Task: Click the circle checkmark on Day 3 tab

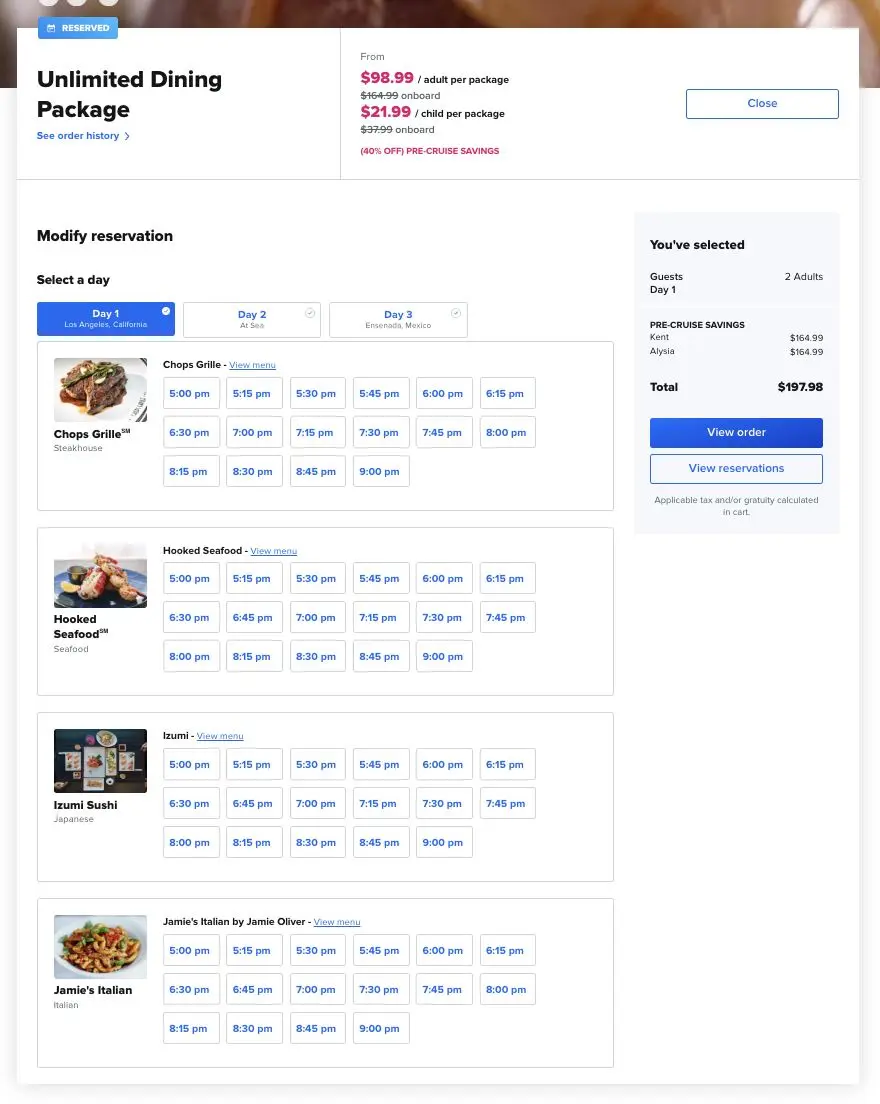Action: pos(456,311)
